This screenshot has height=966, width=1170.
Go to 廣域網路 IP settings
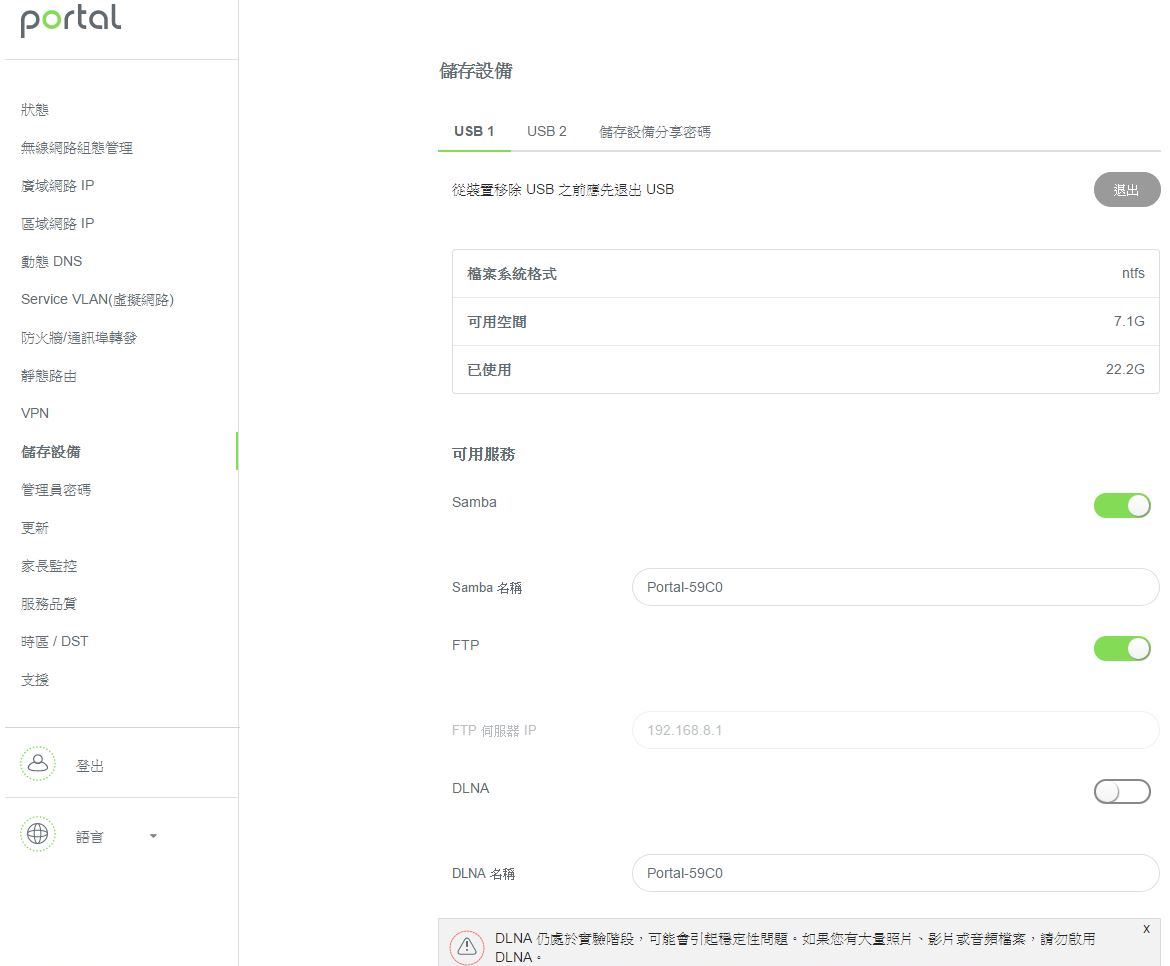(57, 186)
